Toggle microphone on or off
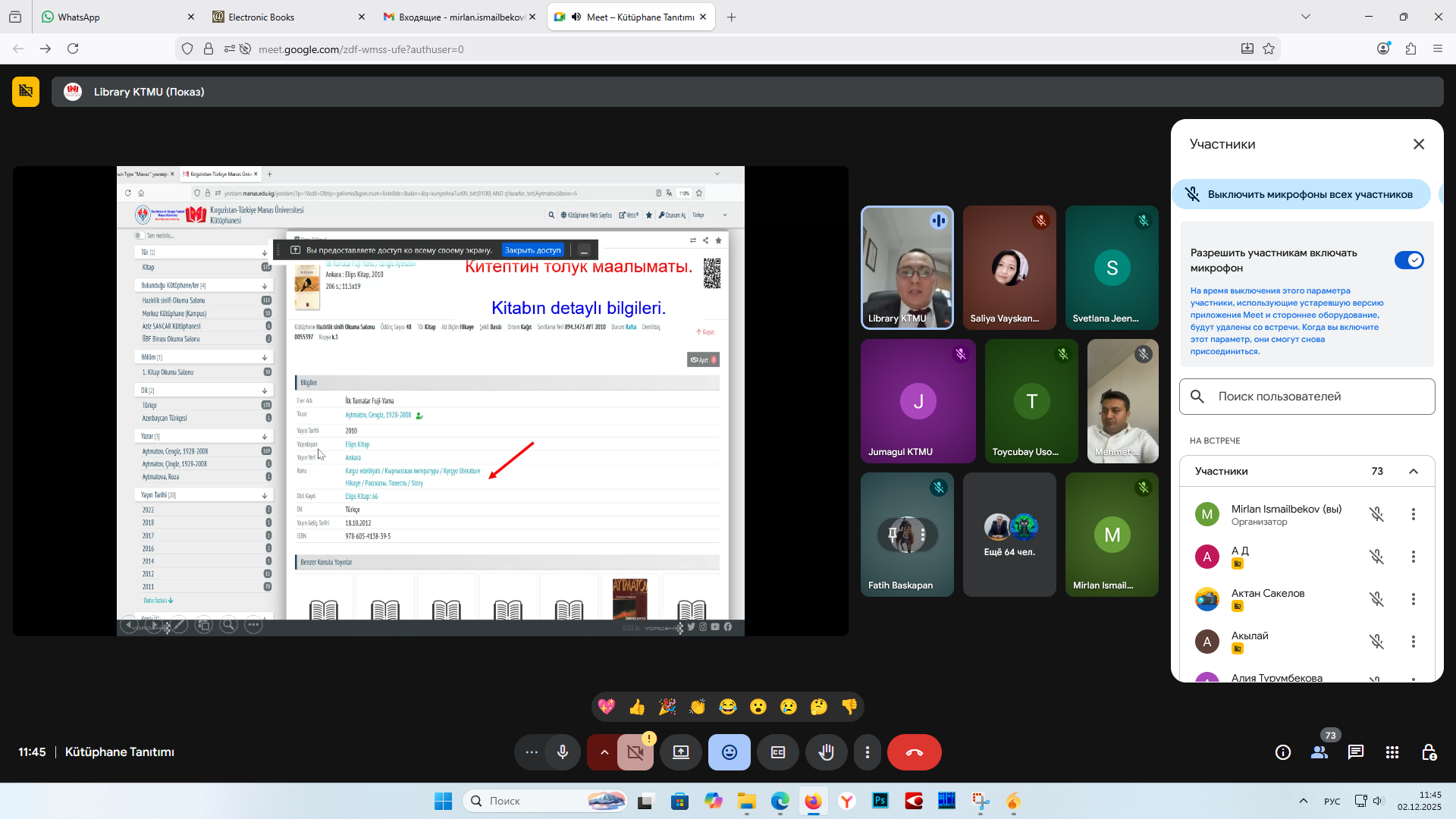The width and height of the screenshot is (1456, 819). point(563,752)
